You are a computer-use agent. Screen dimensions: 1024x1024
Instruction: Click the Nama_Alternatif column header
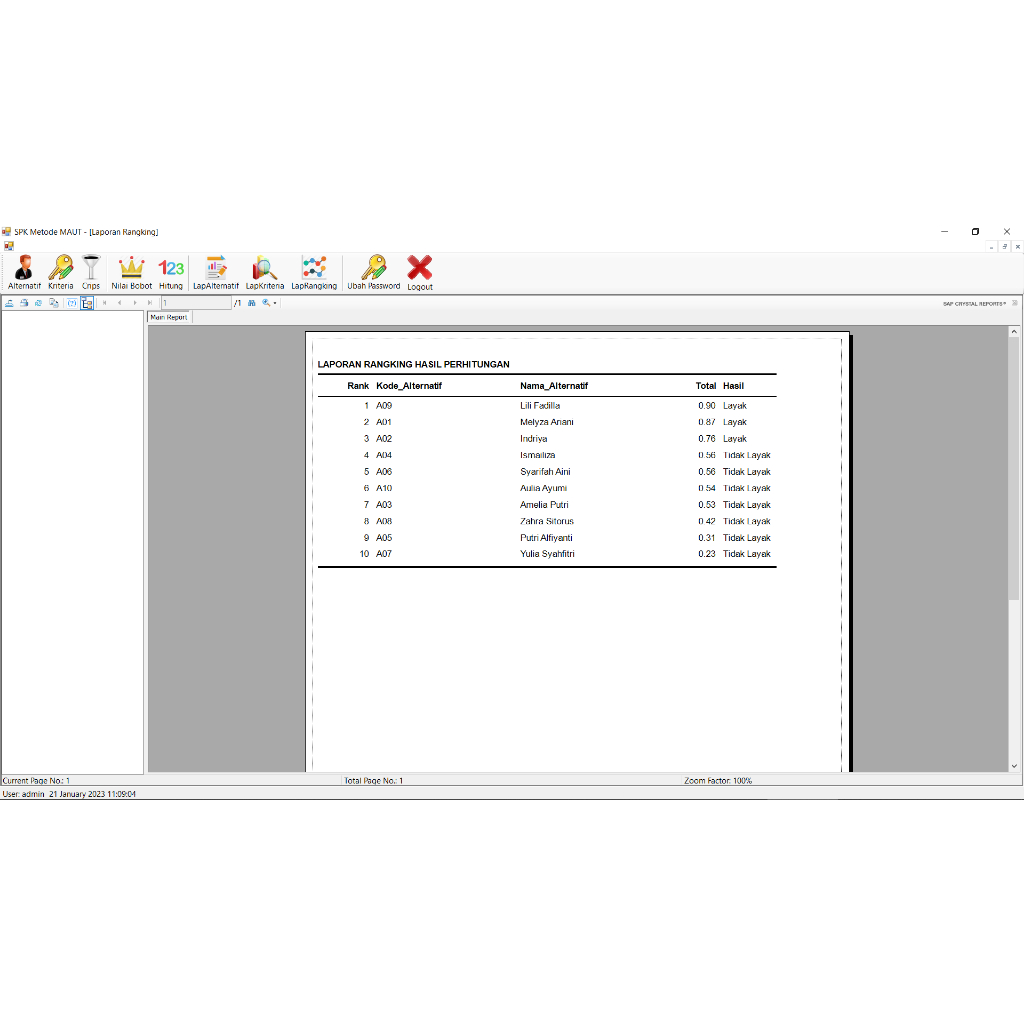(554, 386)
